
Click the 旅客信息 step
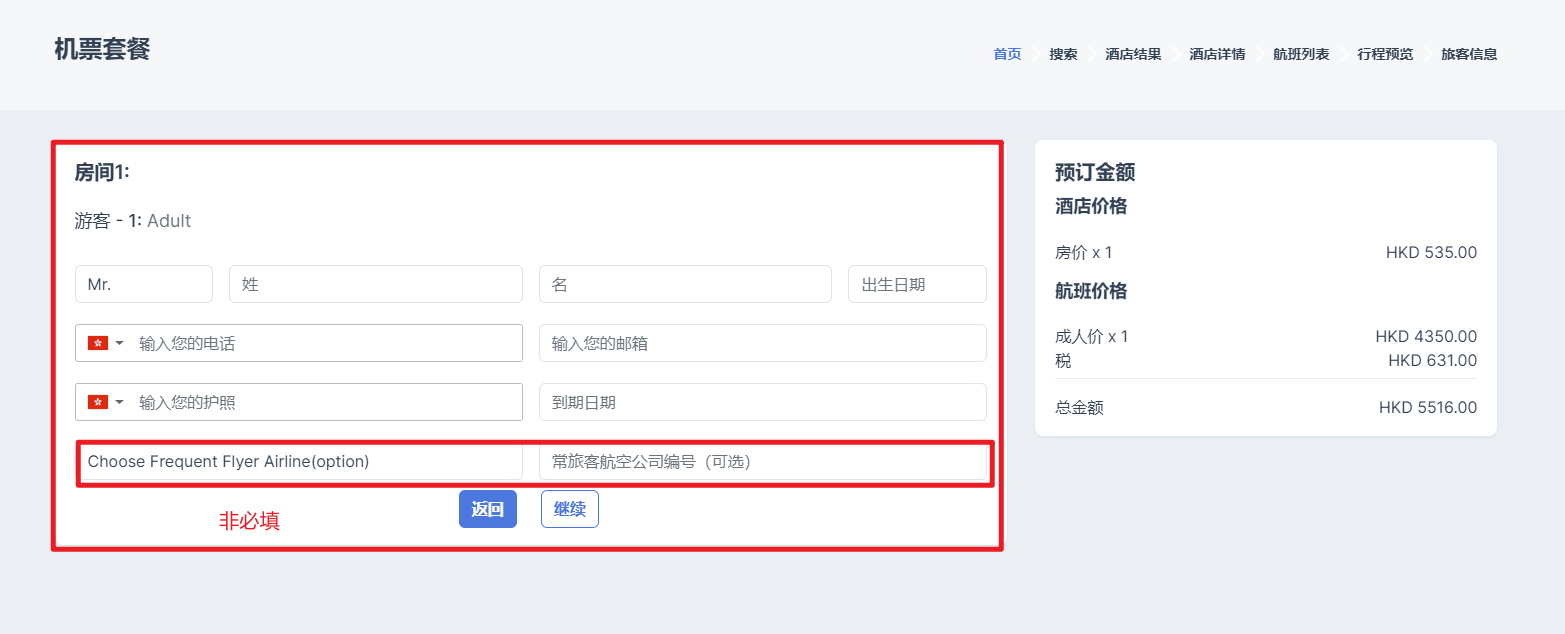(1469, 55)
